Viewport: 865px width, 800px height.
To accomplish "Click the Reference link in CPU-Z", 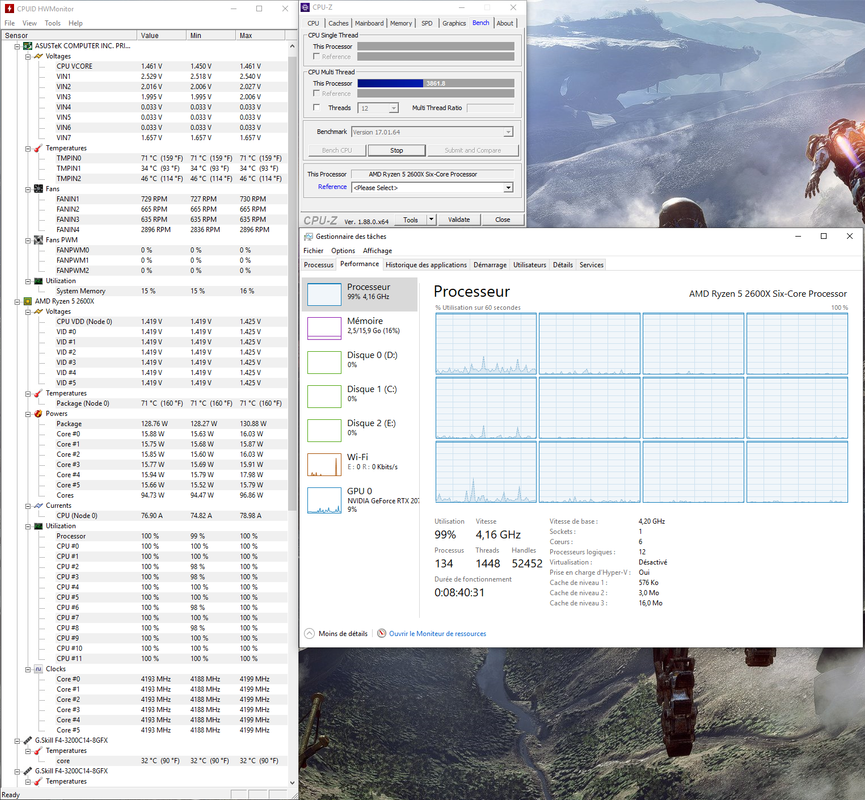I will point(332,187).
